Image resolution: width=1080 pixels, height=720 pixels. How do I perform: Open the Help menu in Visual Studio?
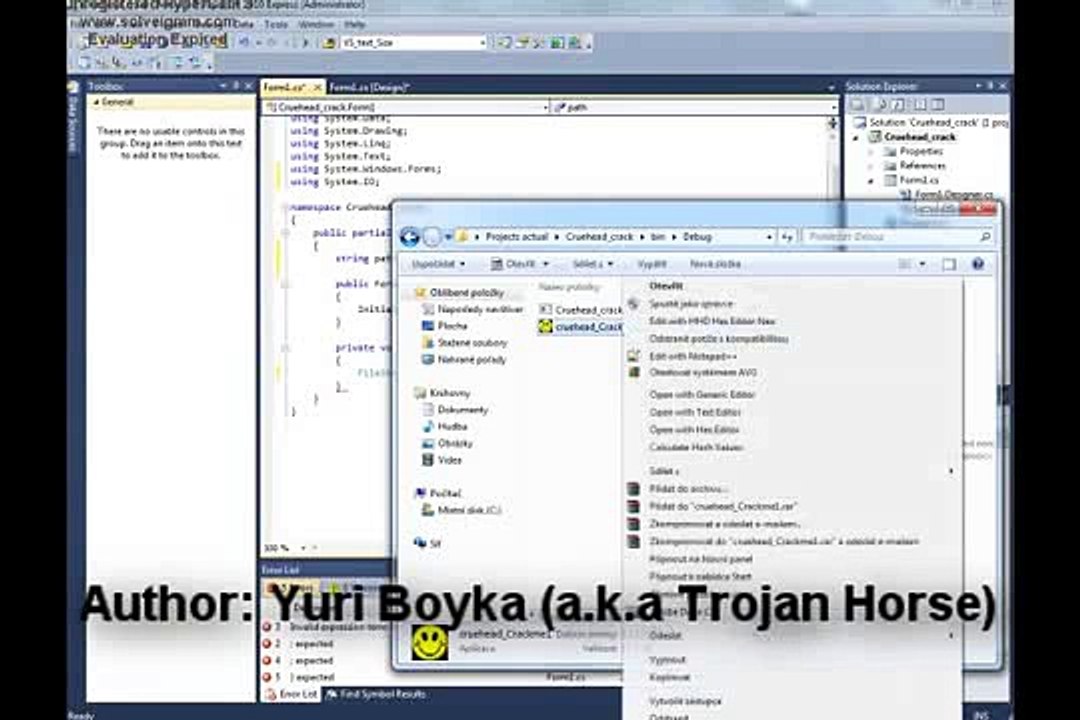coord(355,24)
